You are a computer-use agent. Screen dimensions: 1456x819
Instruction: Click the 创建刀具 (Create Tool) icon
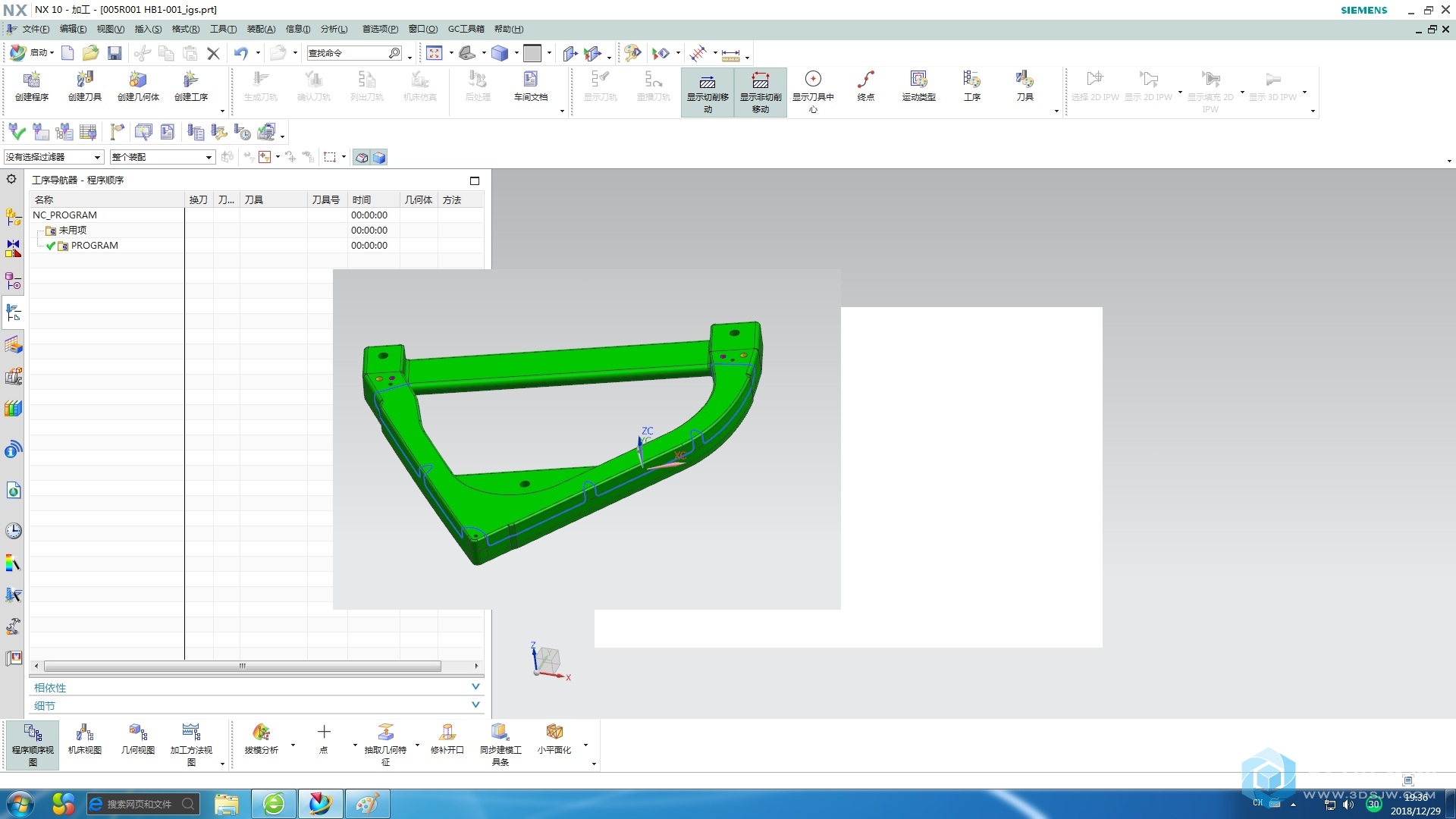click(x=85, y=86)
